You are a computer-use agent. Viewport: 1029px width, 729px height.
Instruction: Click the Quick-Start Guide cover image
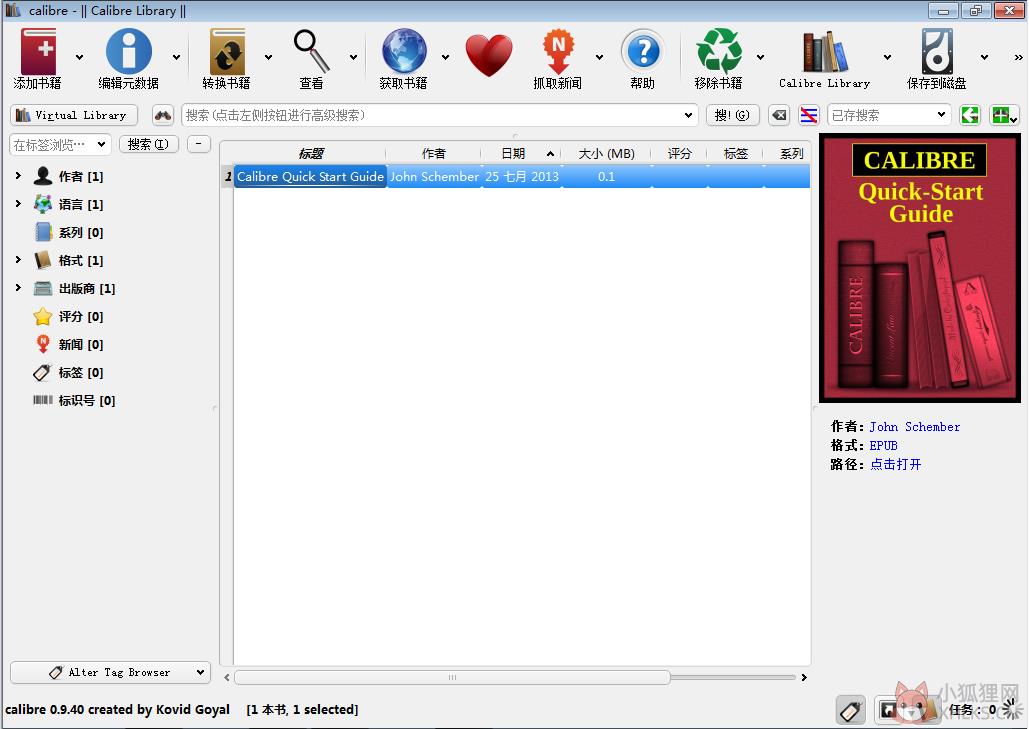coord(920,268)
